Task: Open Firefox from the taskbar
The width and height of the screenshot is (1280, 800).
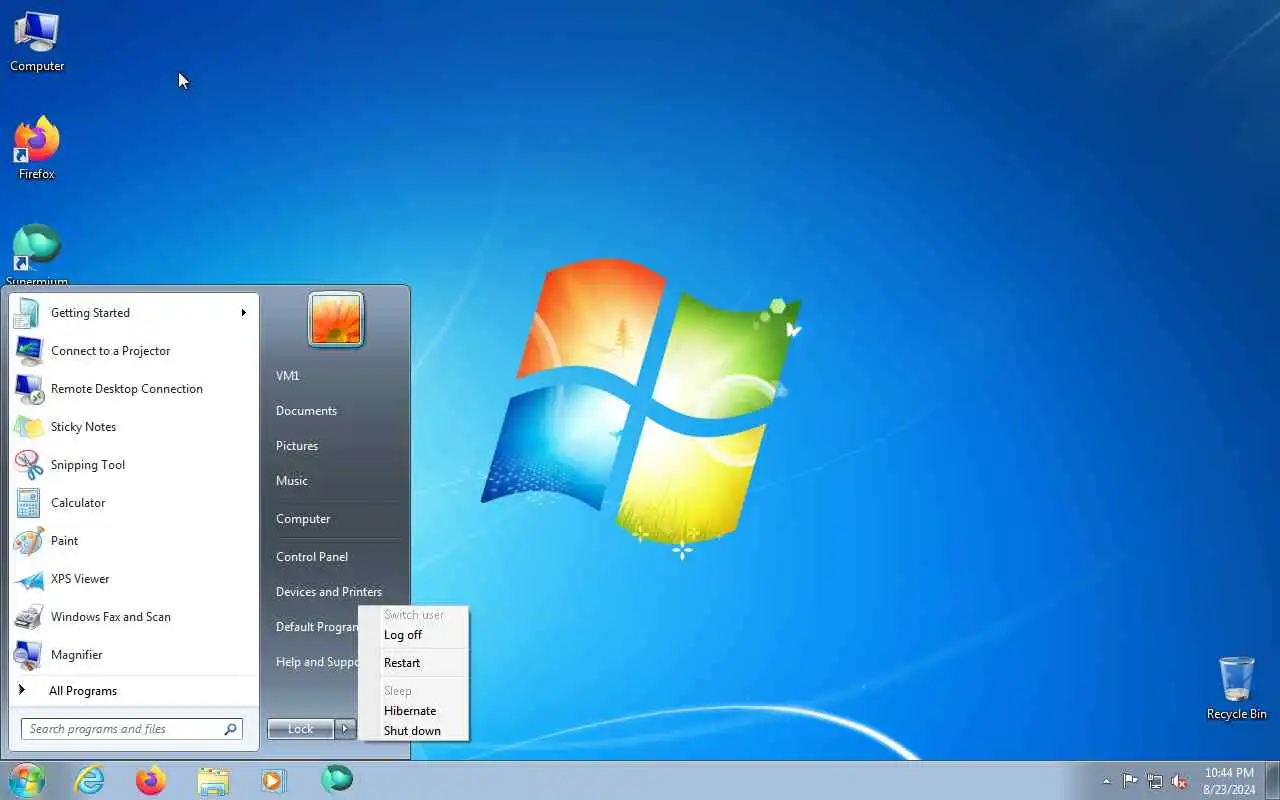Action: tap(151, 780)
